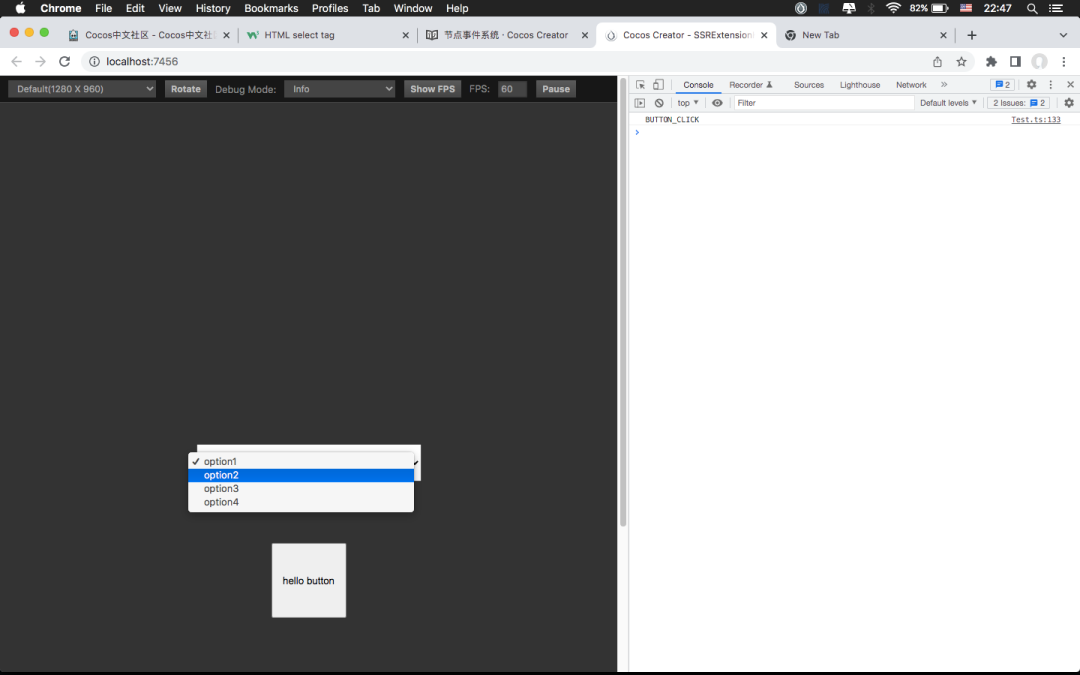The height and width of the screenshot is (675, 1080).
Task: Open the tab search chevron
Action: click(x=1063, y=35)
